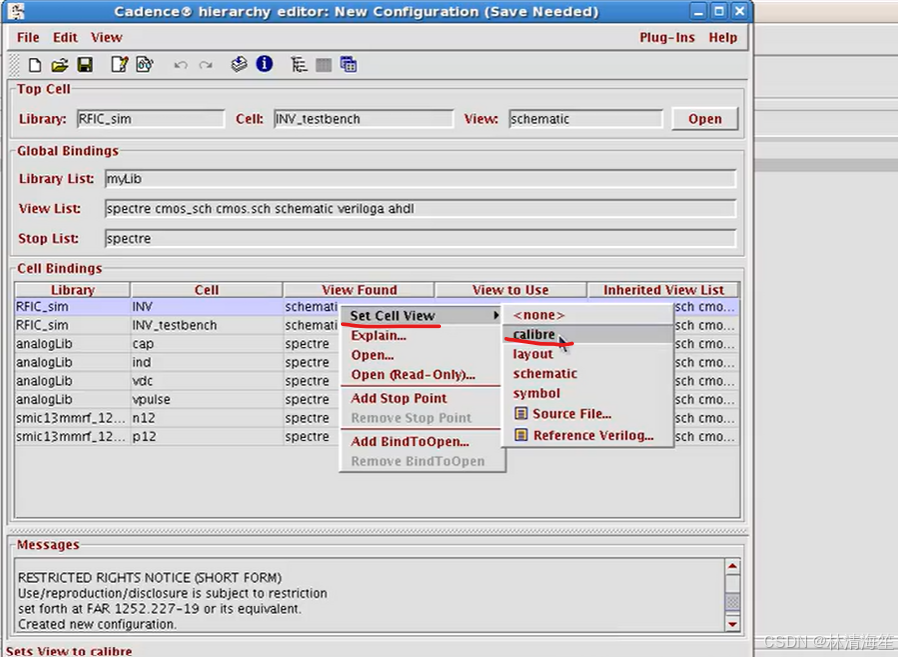Click Open (Read-Only)... context menu entry

click(x=421, y=375)
